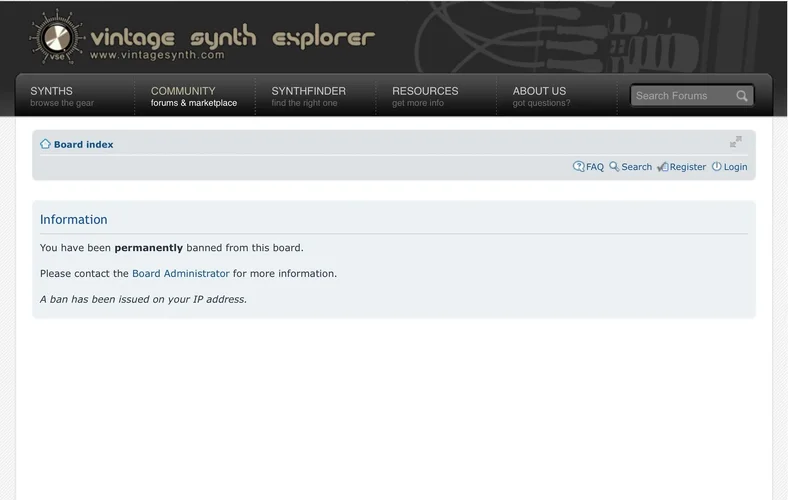
Task: Go to Board index link
Action: point(83,145)
